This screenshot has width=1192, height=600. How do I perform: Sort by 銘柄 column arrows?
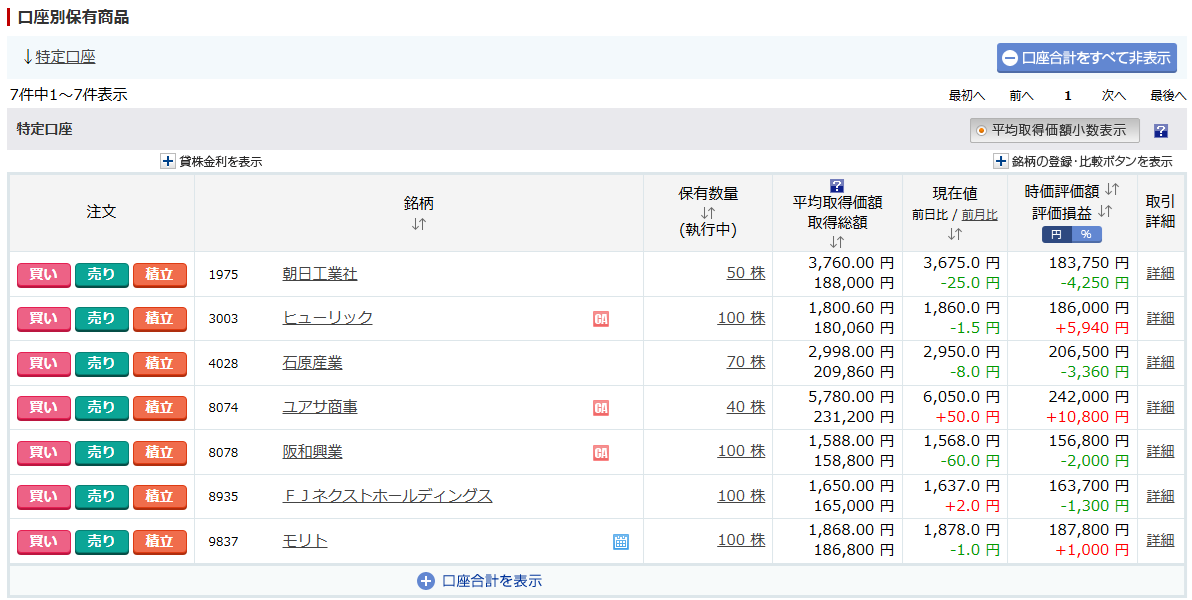pyautogui.click(x=419, y=224)
